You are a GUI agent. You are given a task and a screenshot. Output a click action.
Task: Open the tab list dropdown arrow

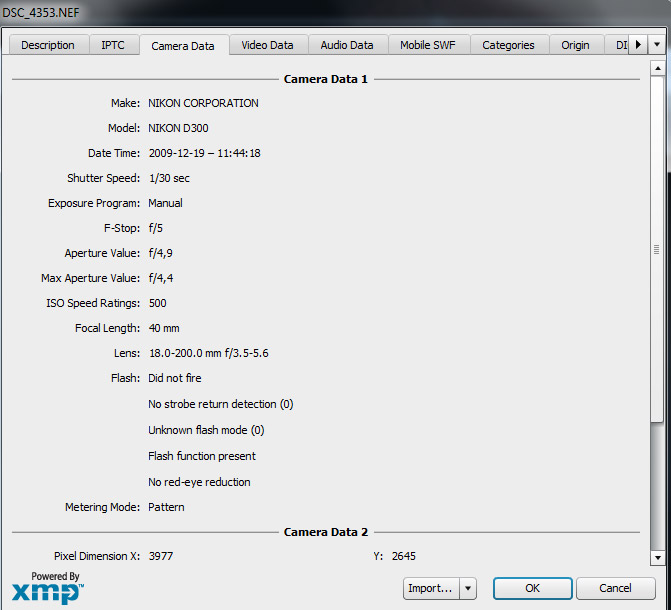[656, 45]
